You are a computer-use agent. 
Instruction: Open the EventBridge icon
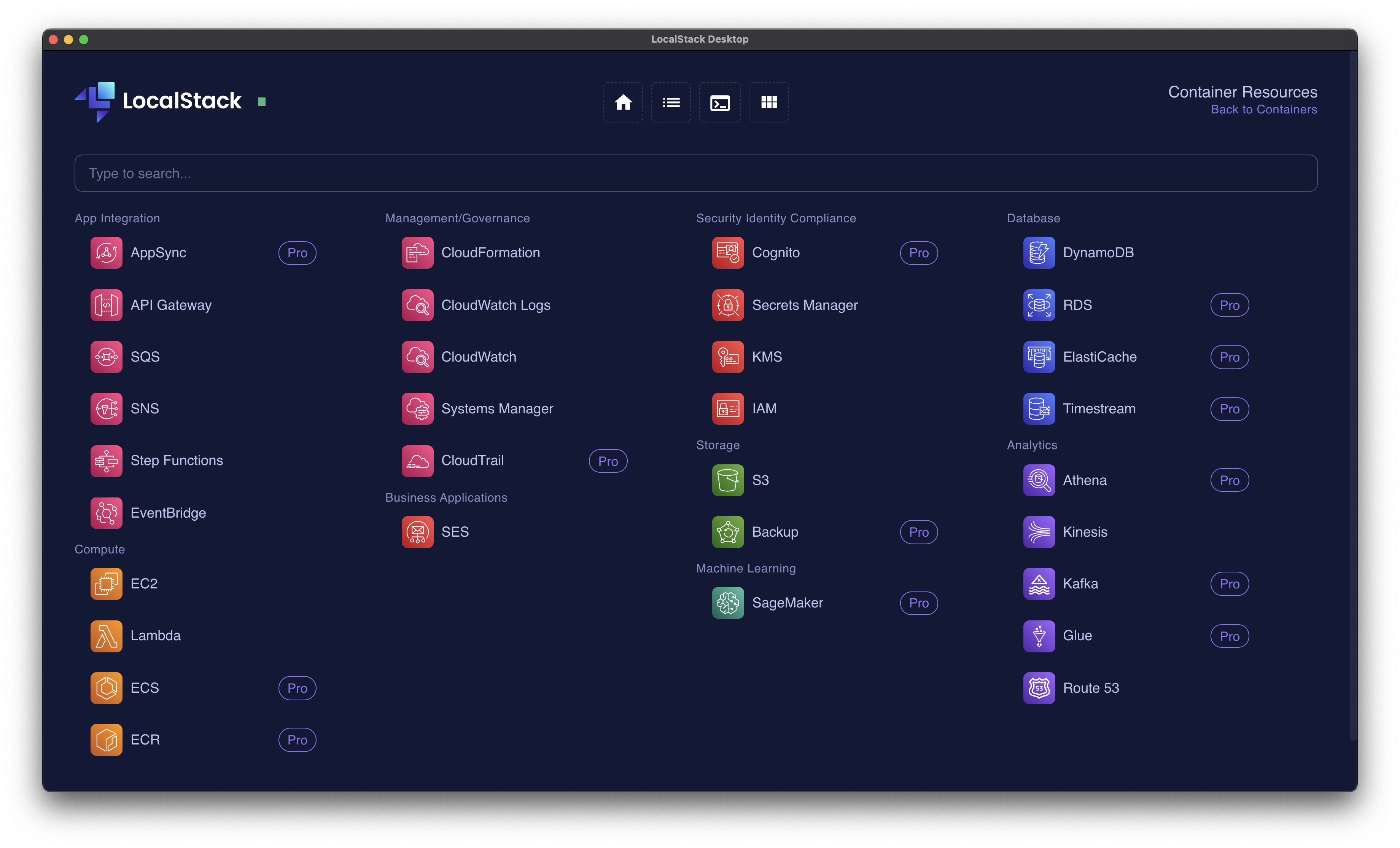(x=106, y=513)
